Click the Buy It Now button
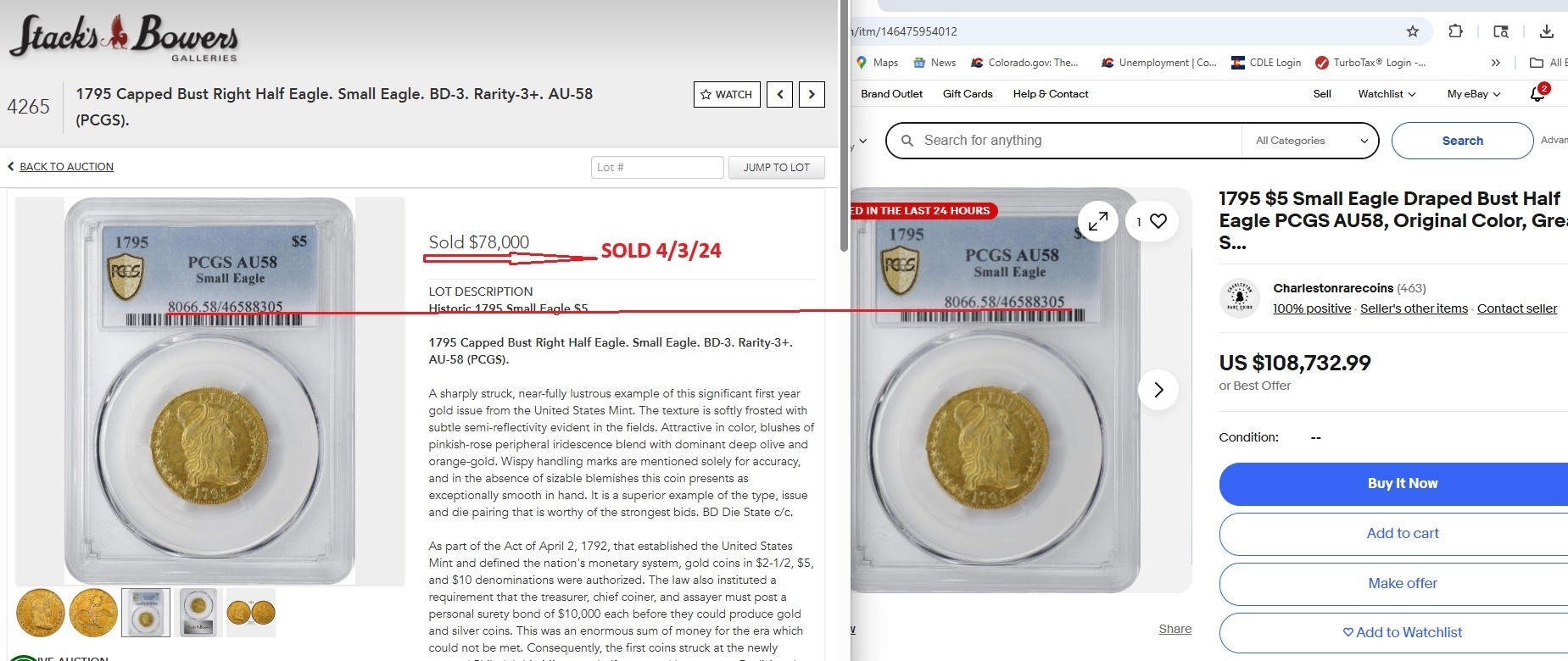The image size is (1568, 661). (x=1394, y=484)
